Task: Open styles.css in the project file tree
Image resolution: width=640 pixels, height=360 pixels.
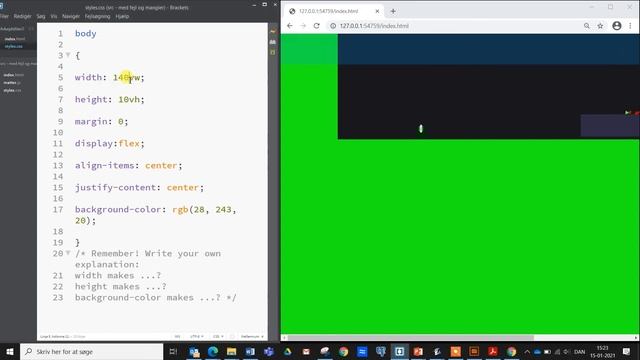Action: (x=12, y=90)
